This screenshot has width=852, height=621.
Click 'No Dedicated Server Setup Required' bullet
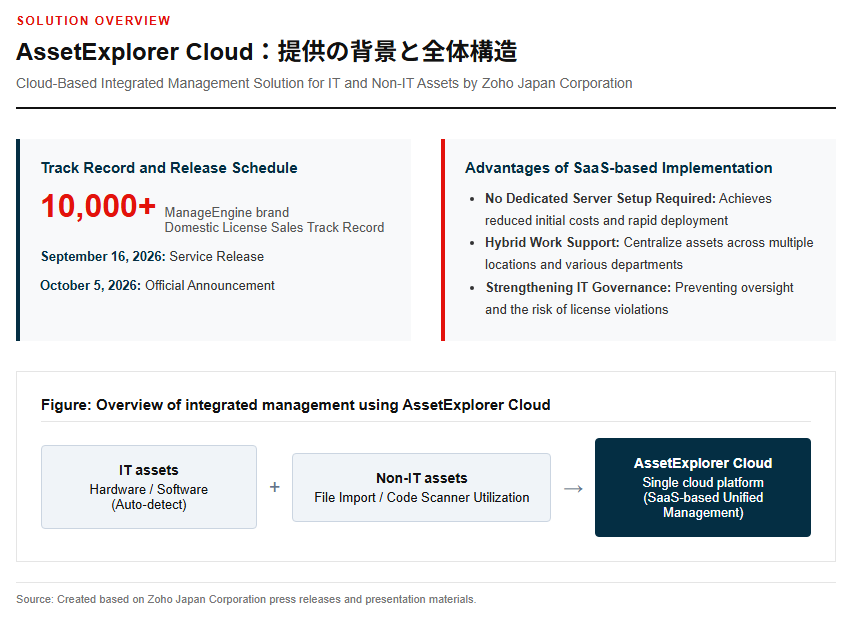629,209
